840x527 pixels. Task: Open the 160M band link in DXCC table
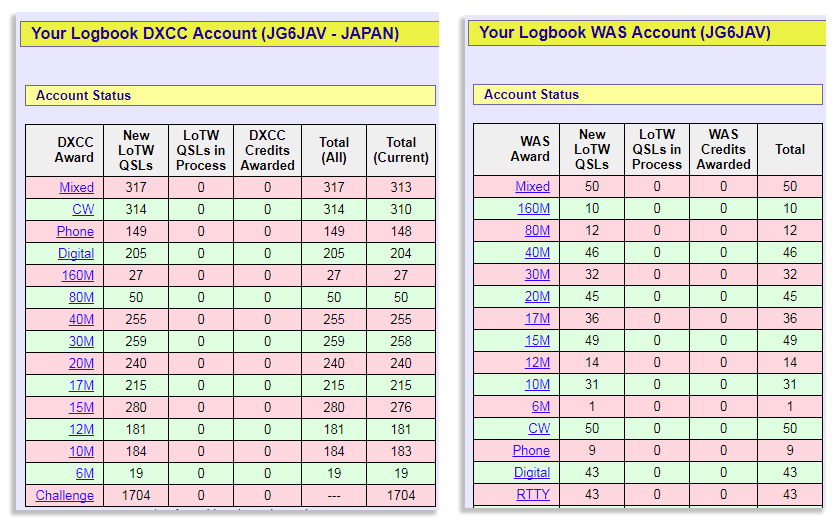point(77,275)
